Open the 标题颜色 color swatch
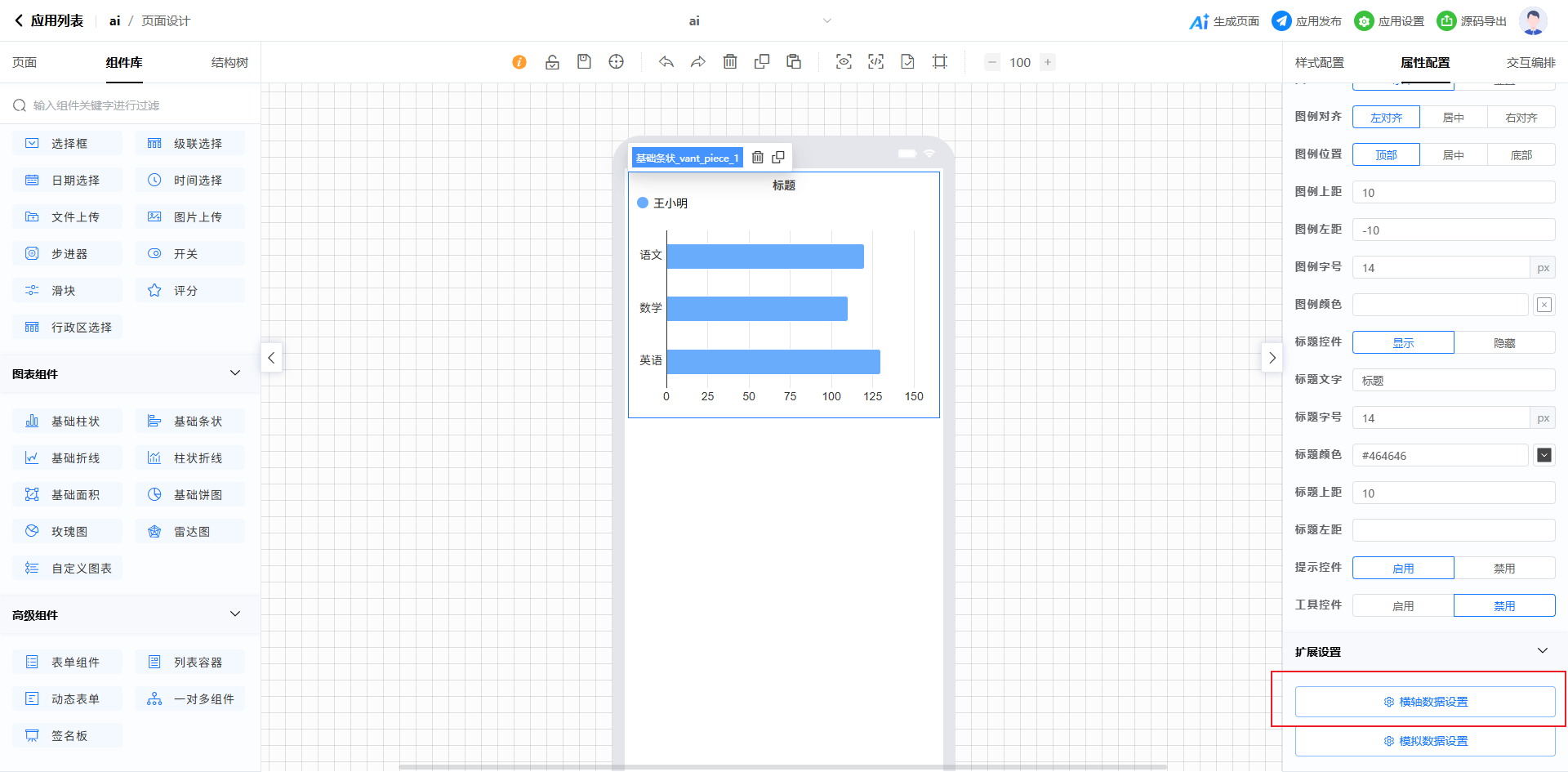Viewport: 1568px width, 772px height. tap(1543, 455)
